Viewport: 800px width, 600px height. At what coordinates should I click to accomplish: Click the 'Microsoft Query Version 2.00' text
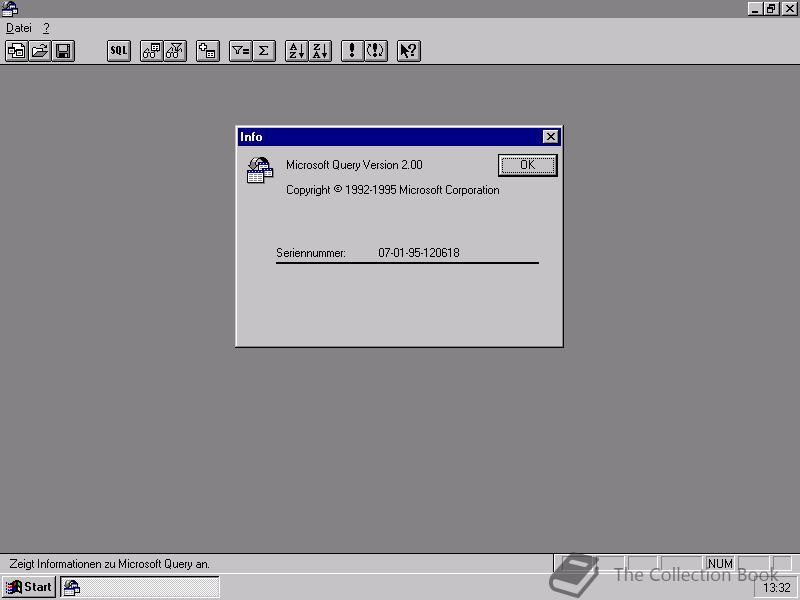coord(354,165)
